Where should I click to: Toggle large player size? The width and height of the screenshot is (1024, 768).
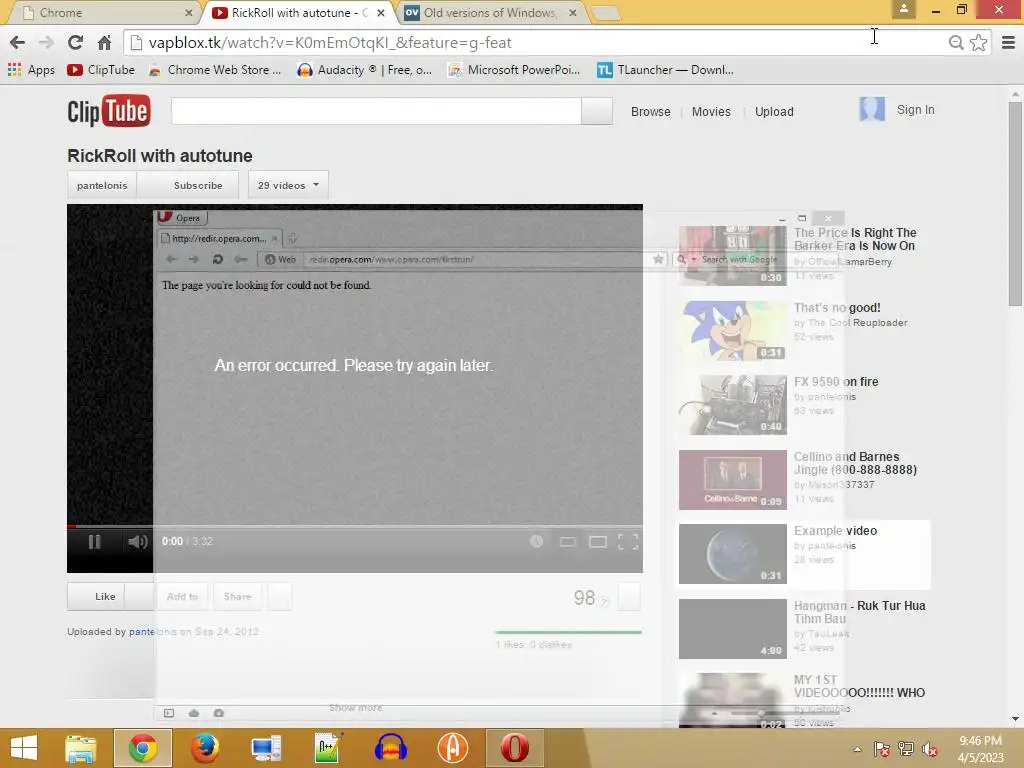coord(598,541)
